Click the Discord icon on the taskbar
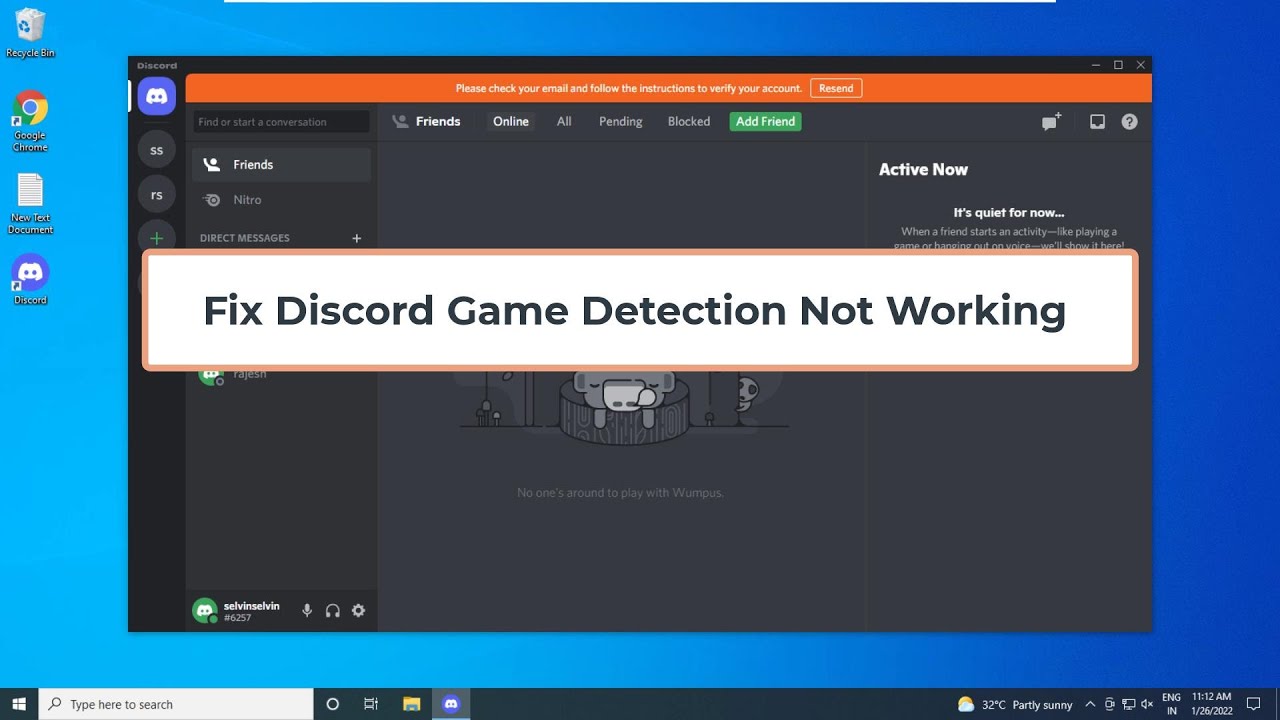This screenshot has height=720, width=1280. click(x=451, y=704)
